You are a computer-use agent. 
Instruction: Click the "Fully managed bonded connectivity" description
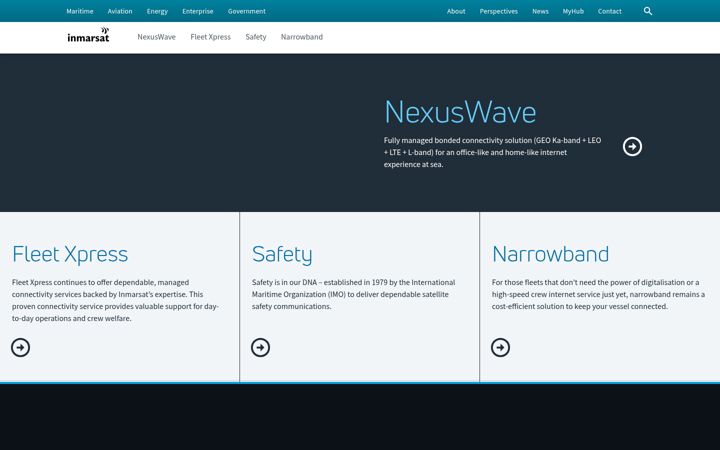[x=493, y=152]
